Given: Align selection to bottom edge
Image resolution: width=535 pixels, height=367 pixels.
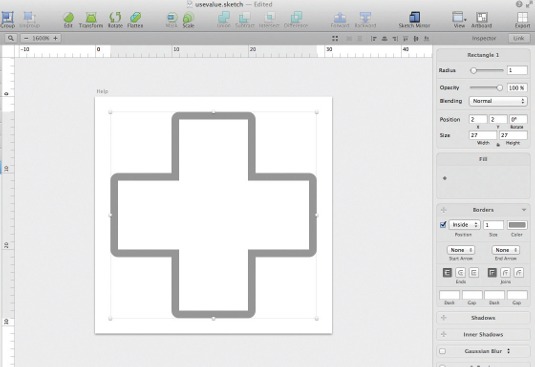Looking at the screenshot, I should 426,39.
